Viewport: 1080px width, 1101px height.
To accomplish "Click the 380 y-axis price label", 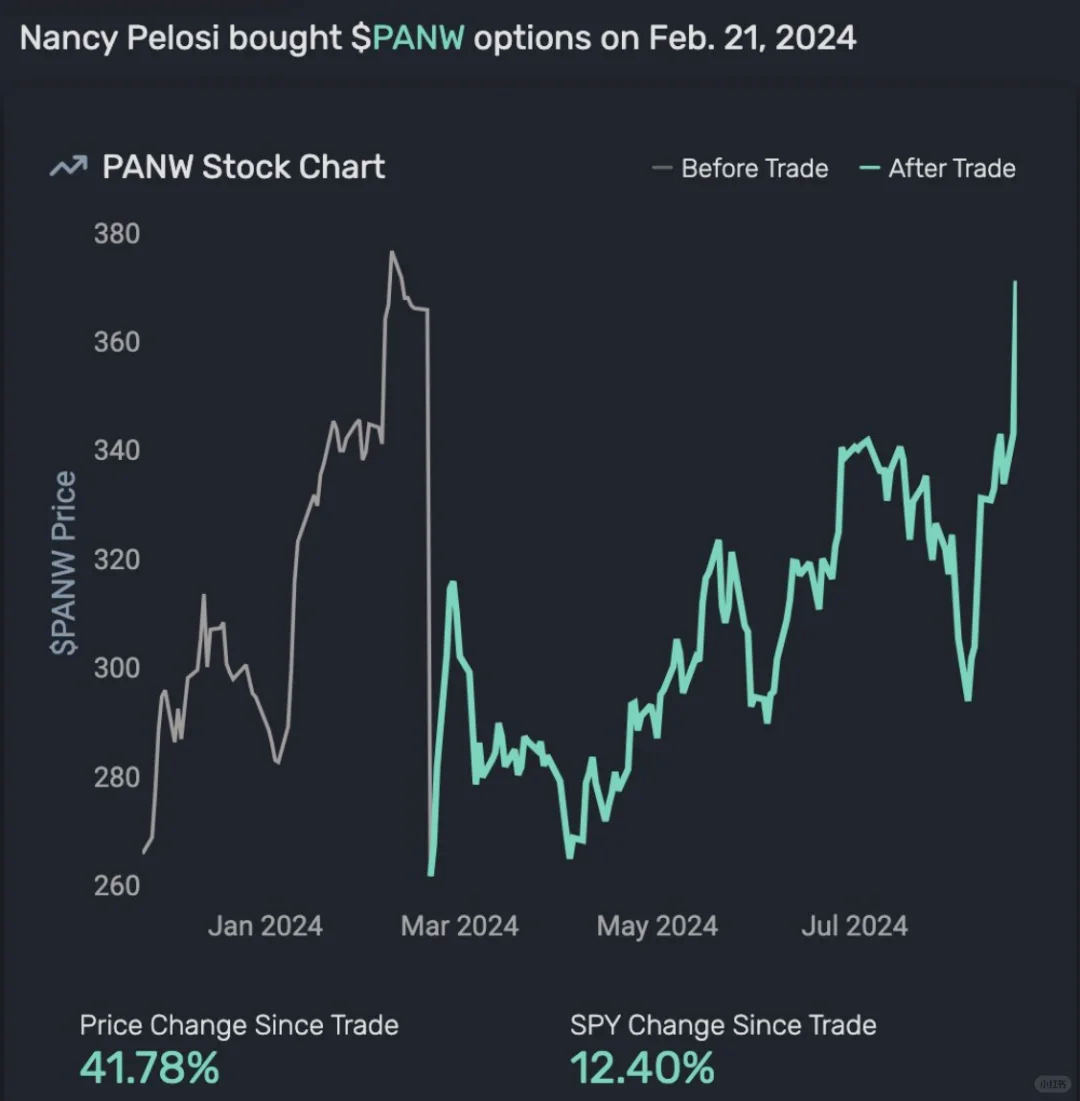I will coord(117,235).
